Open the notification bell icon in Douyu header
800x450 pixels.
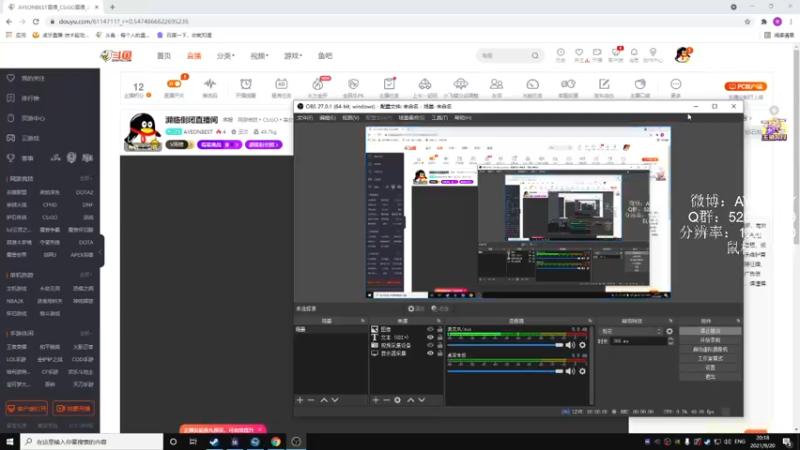click(x=634, y=53)
